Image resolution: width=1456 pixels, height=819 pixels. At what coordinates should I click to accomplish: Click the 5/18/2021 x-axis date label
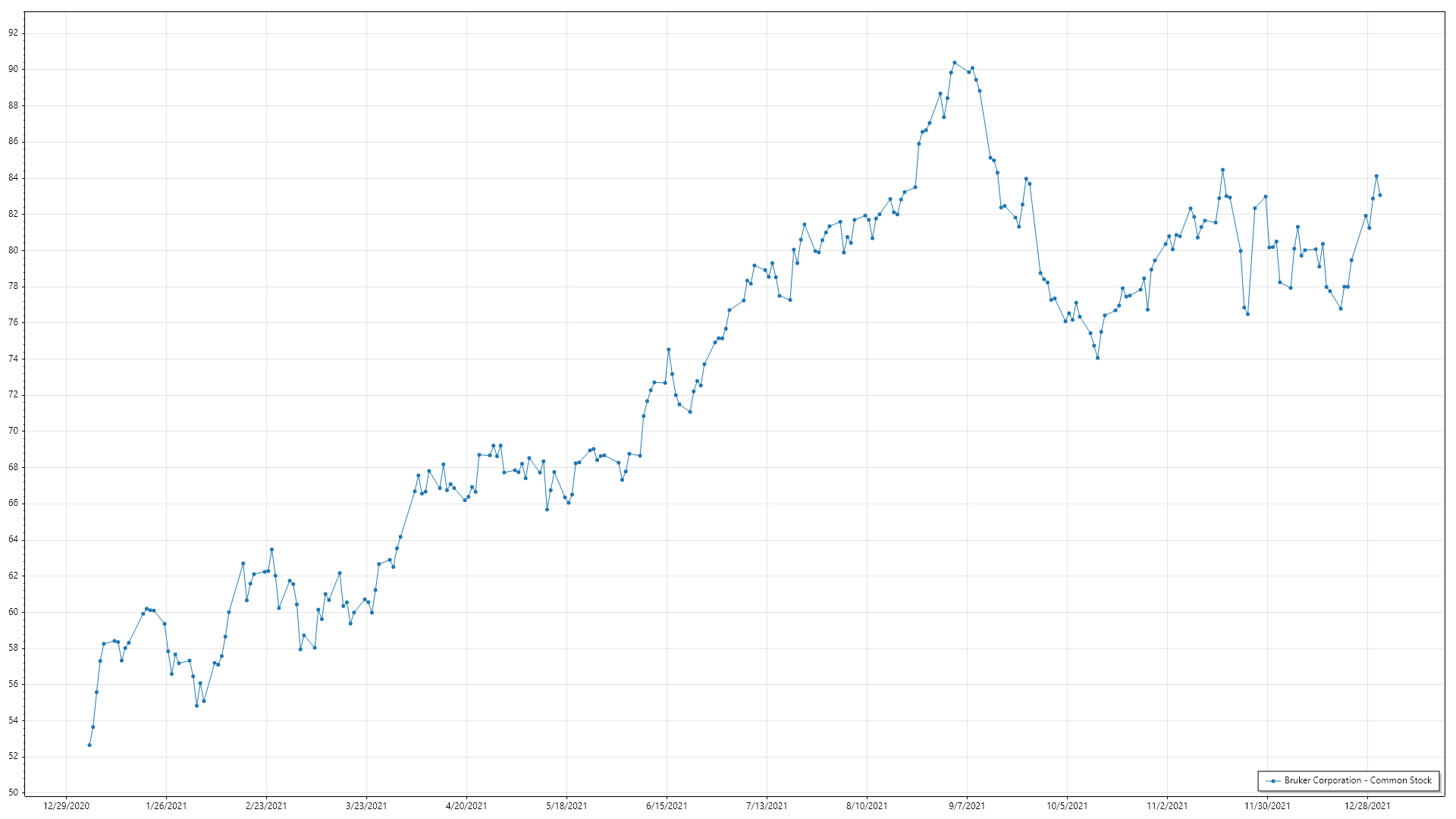566,806
